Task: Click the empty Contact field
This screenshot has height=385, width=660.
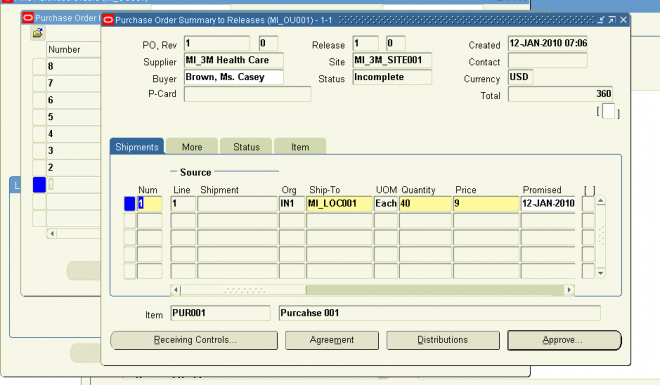Action: pos(548,60)
